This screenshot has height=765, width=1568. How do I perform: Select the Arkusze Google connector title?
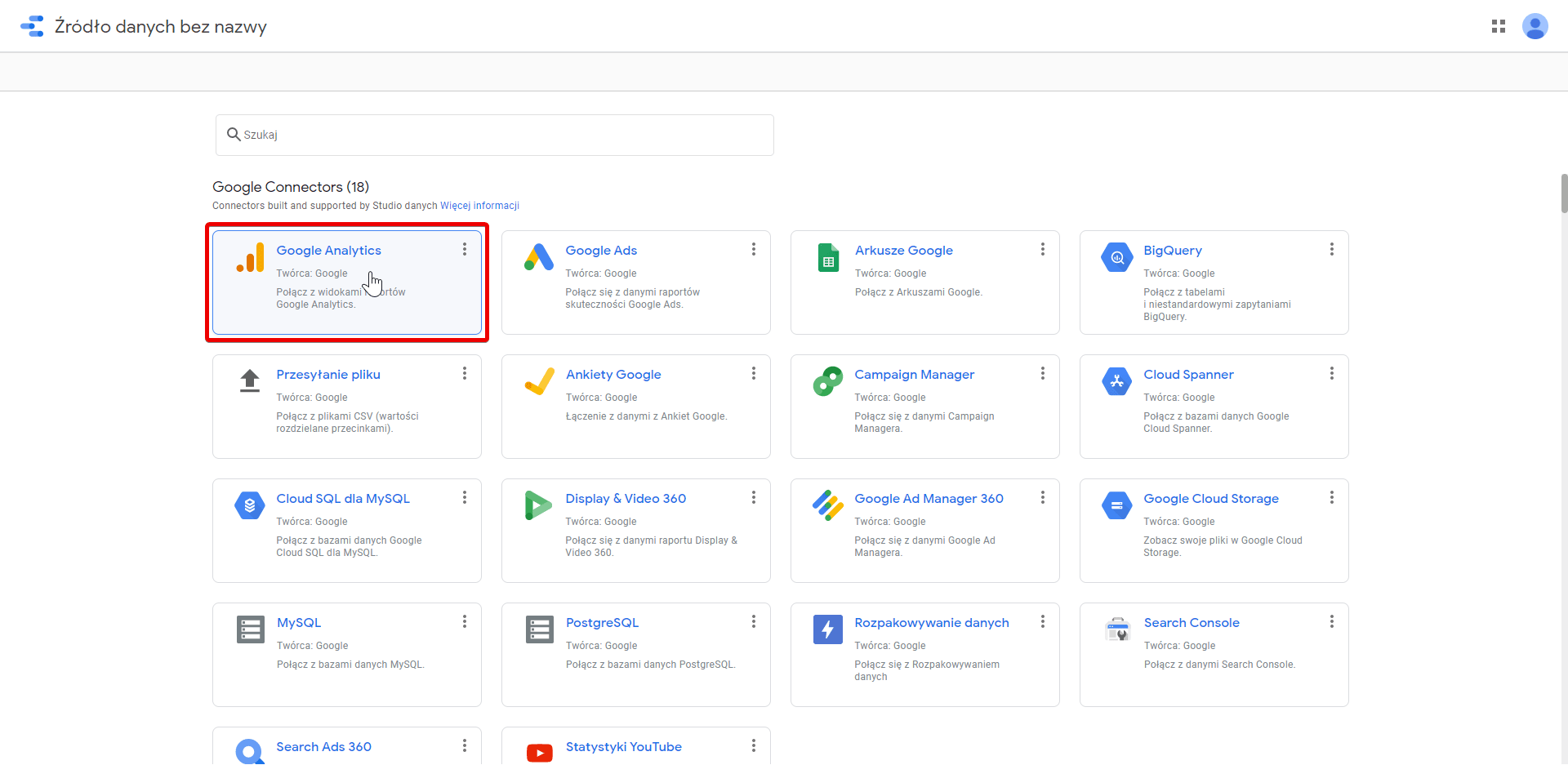(x=904, y=251)
